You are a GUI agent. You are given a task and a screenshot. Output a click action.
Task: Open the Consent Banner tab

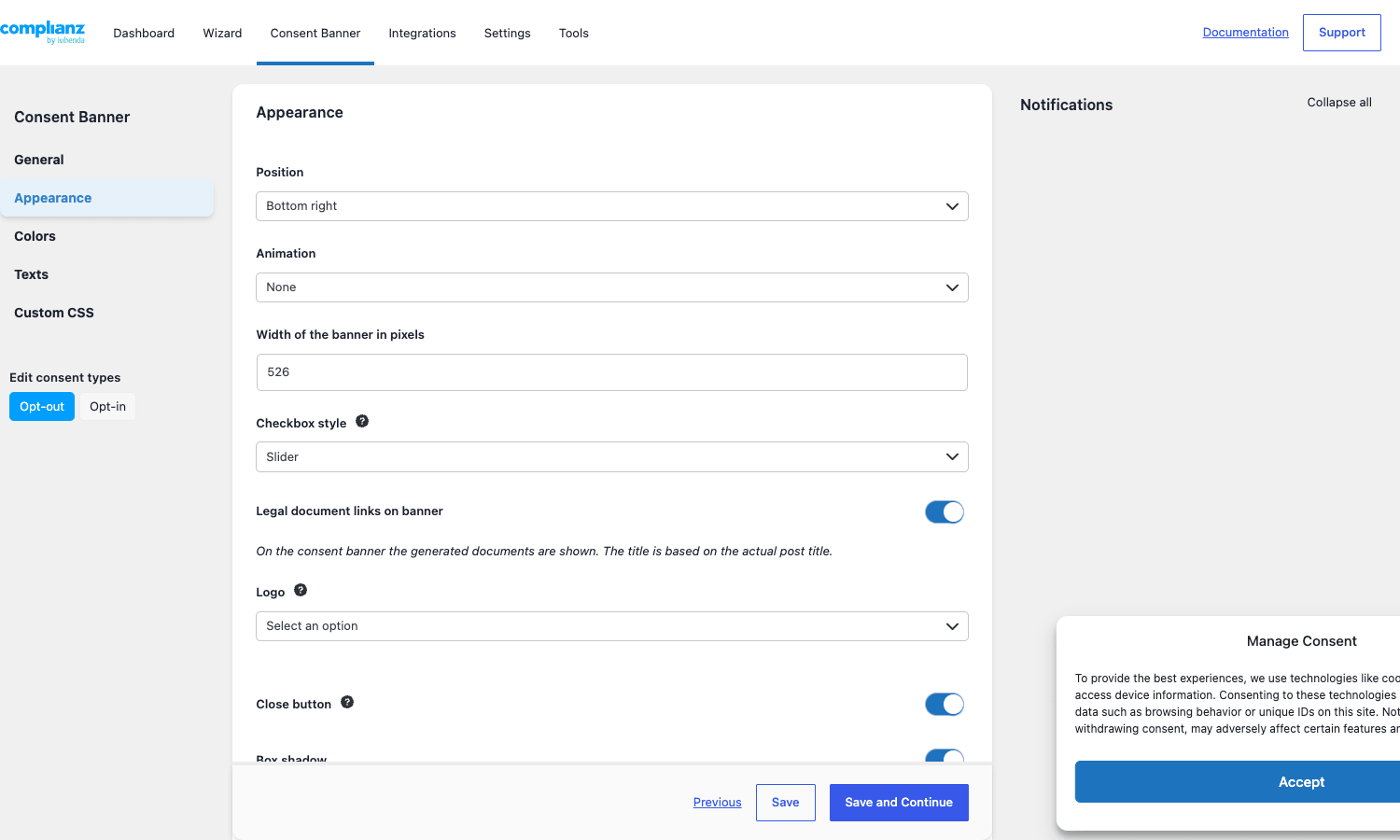pos(315,33)
